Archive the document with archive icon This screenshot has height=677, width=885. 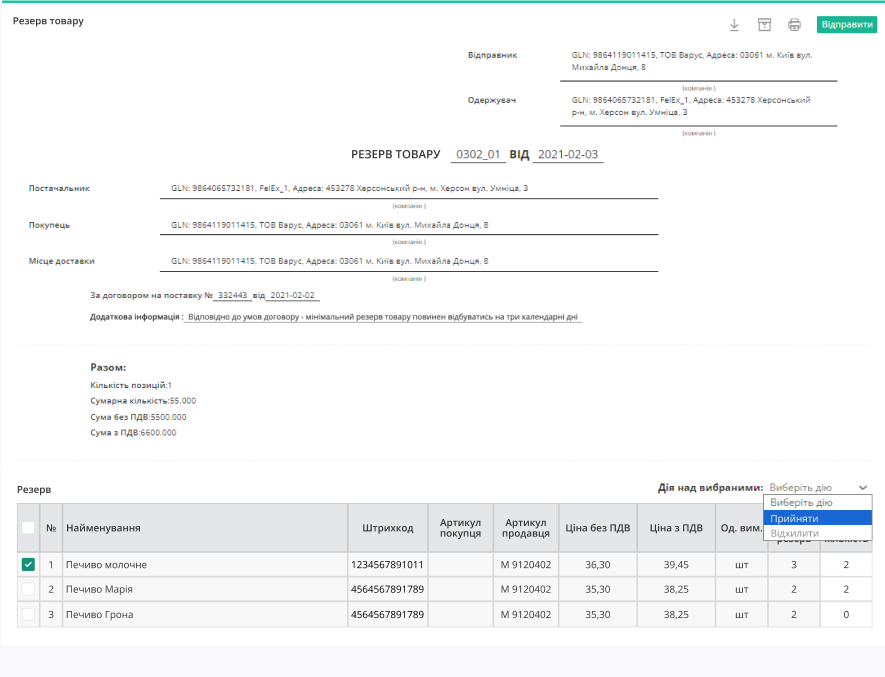764,25
